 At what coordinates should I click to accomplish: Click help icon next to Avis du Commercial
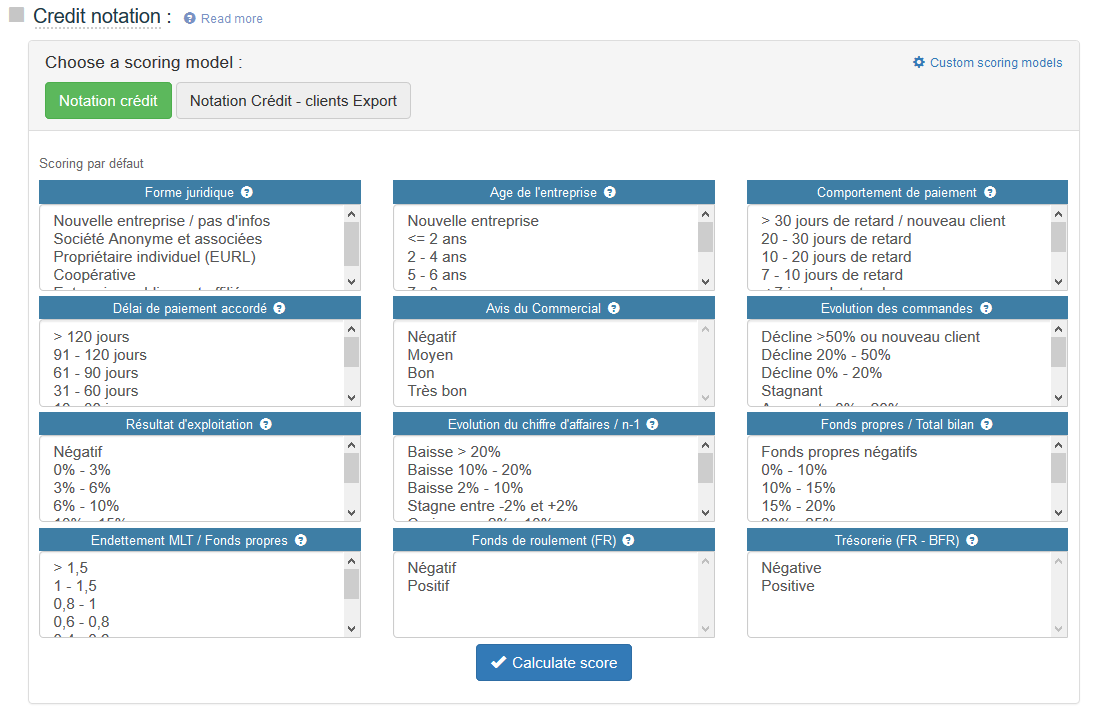pyautogui.click(x=614, y=309)
